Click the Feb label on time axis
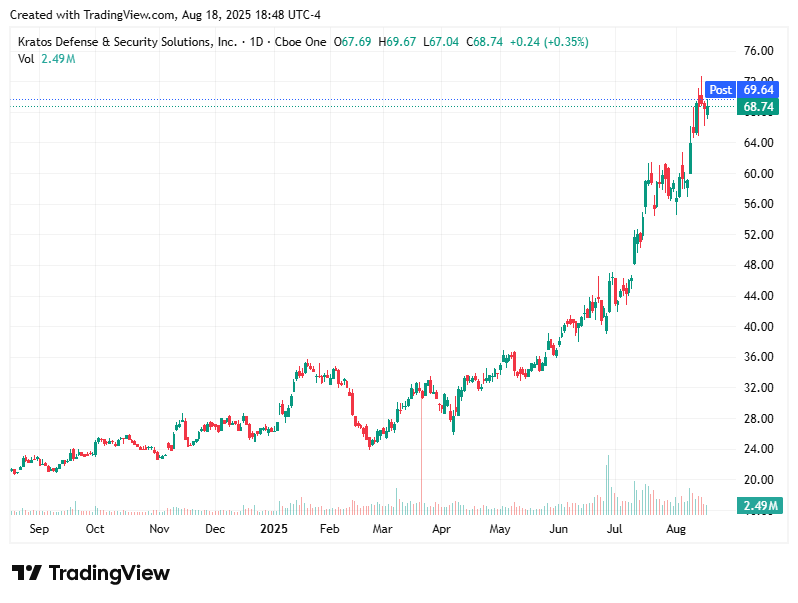Image resolution: width=798 pixels, height=603 pixels. pyautogui.click(x=329, y=529)
